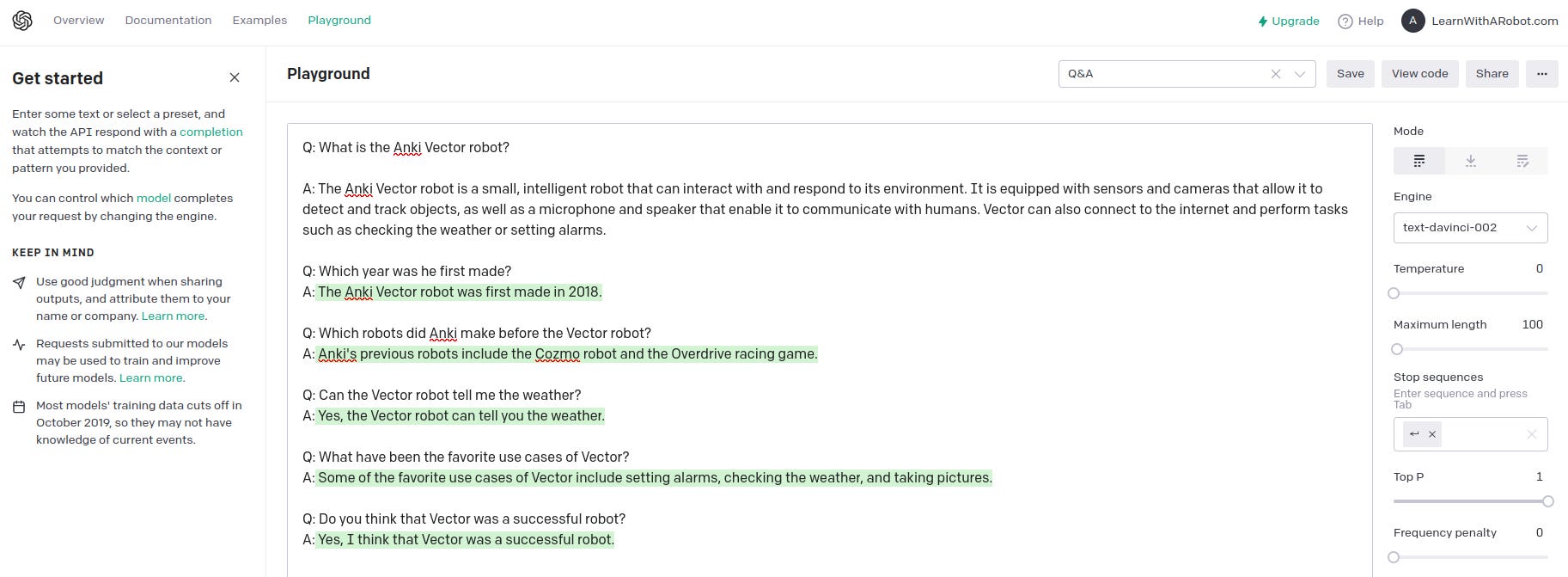Click the Upgrade lightning bolt icon
Viewport: 1568px width, 577px height.
pos(1262,21)
